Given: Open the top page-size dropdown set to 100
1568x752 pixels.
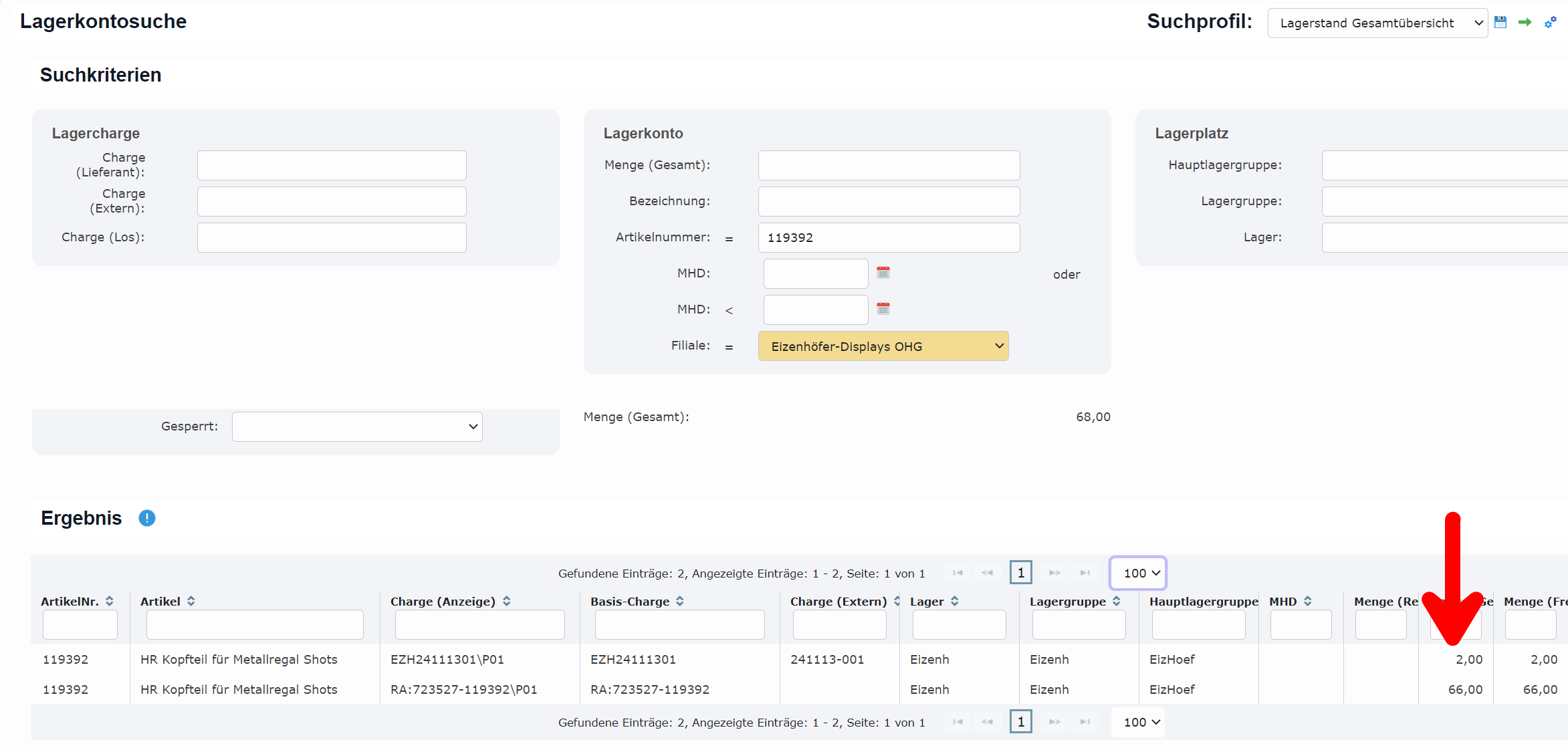Looking at the screenshot, I should pyautogui.click(x=1138, y=573).
